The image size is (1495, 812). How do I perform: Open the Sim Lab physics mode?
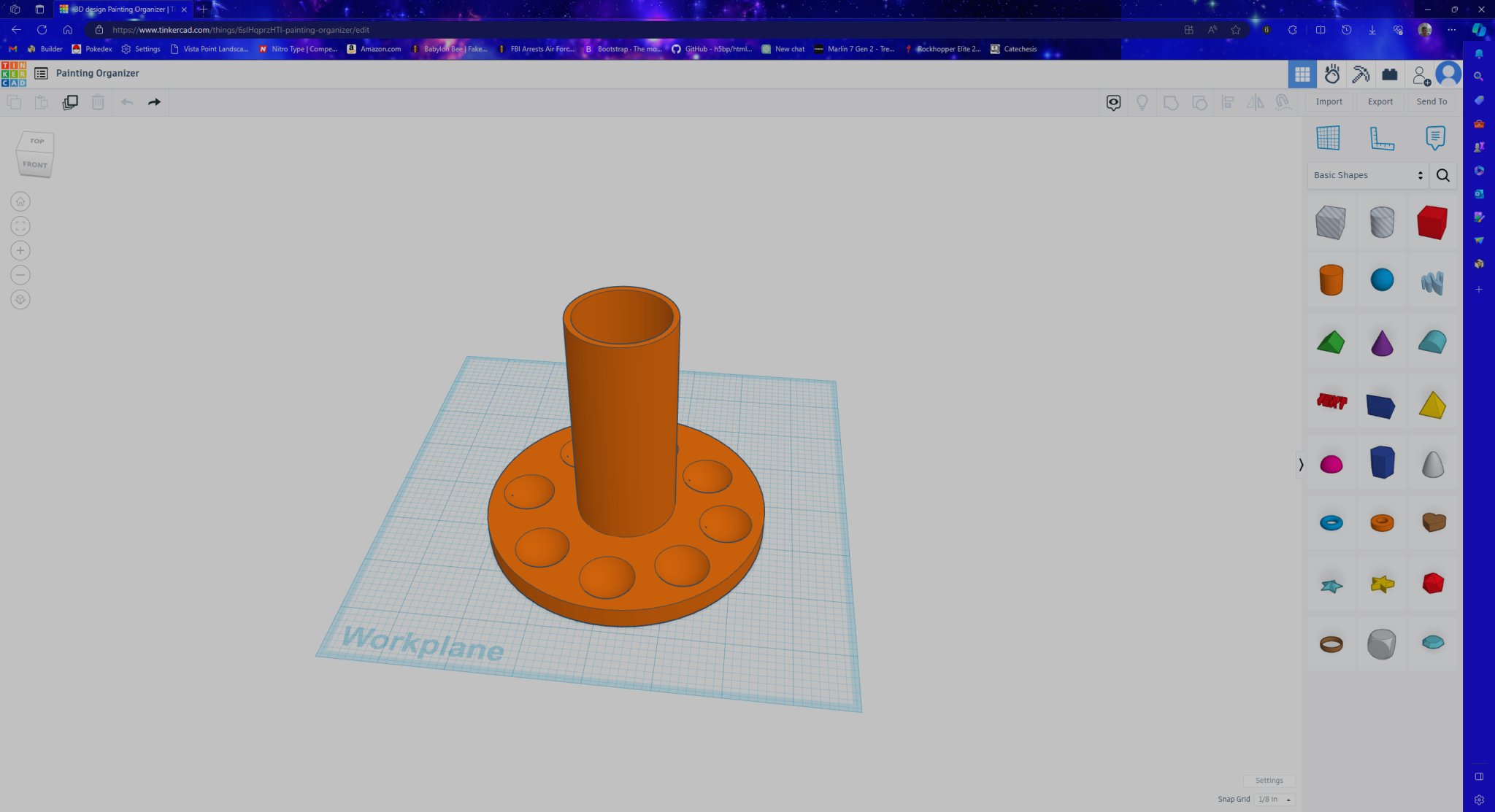pos(1331,74)
